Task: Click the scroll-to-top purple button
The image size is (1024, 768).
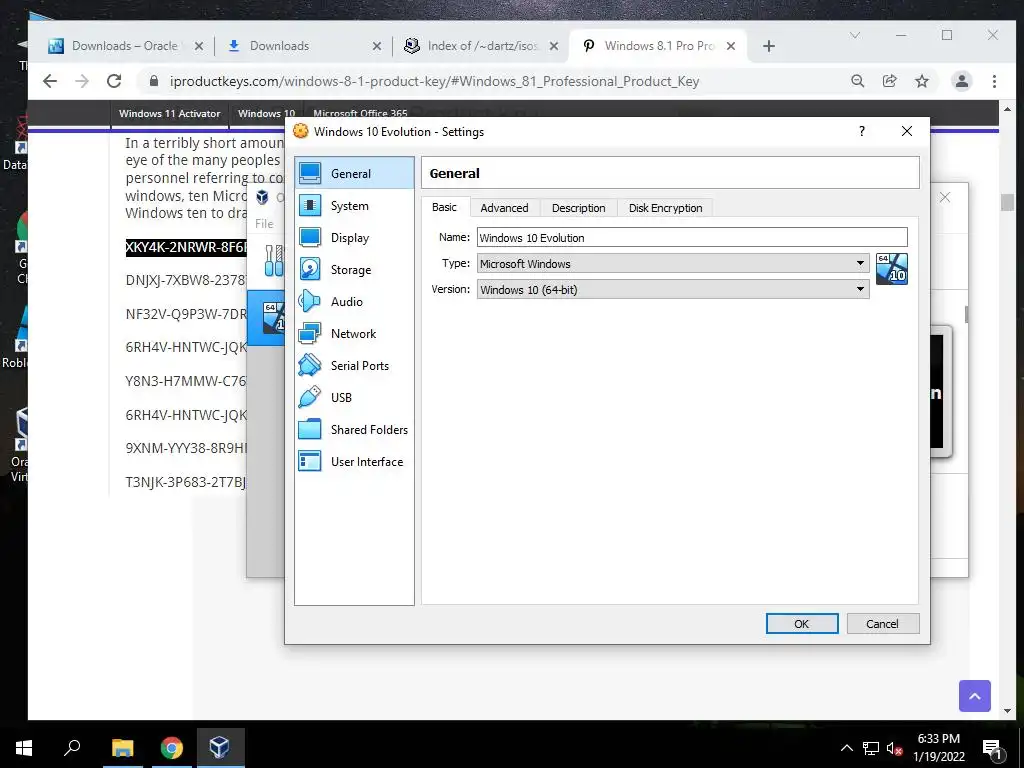Action: (x=974, y=696)
